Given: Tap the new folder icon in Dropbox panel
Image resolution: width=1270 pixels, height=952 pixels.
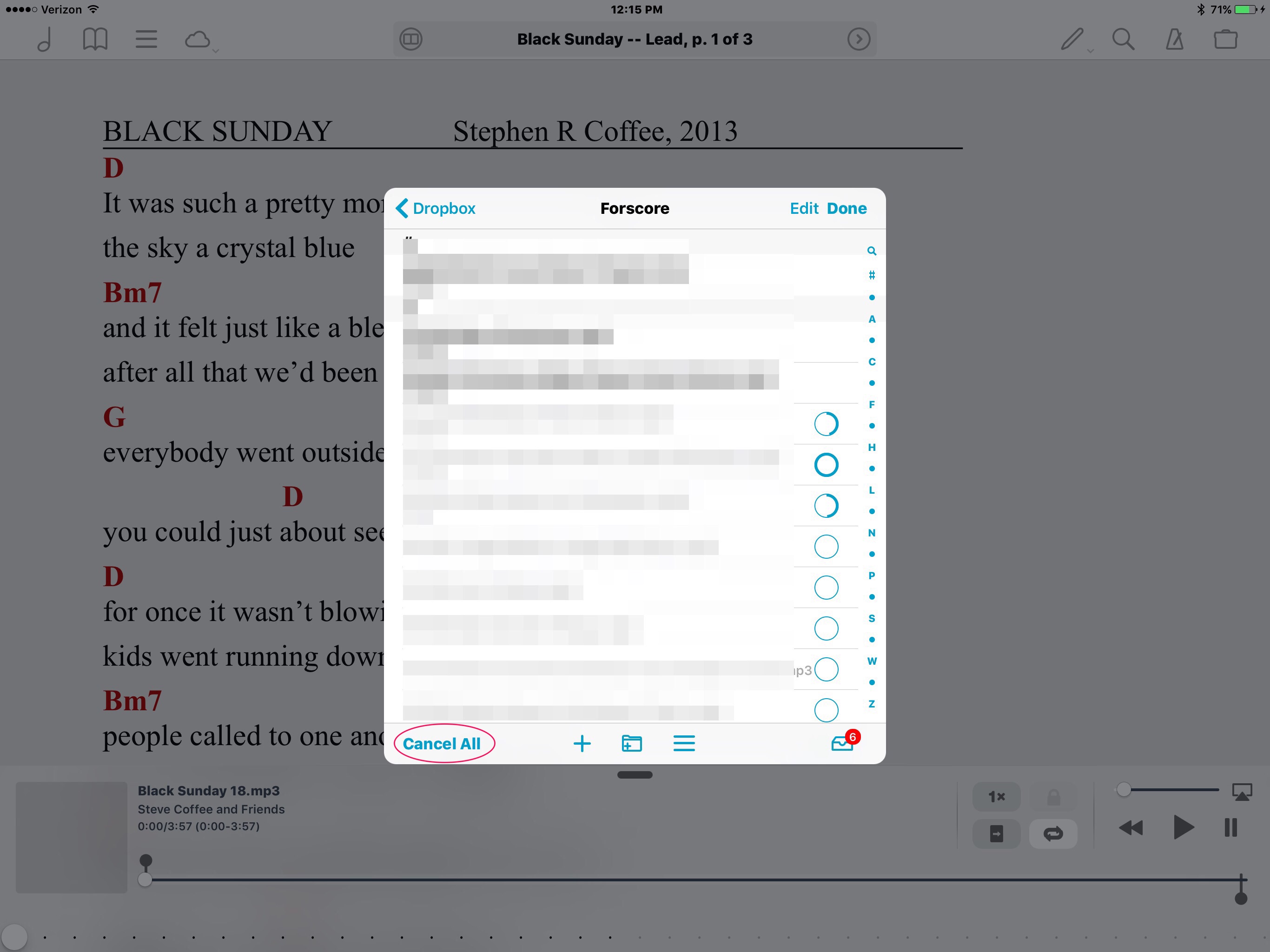Looking at the screenshot, I should (632, 743).
